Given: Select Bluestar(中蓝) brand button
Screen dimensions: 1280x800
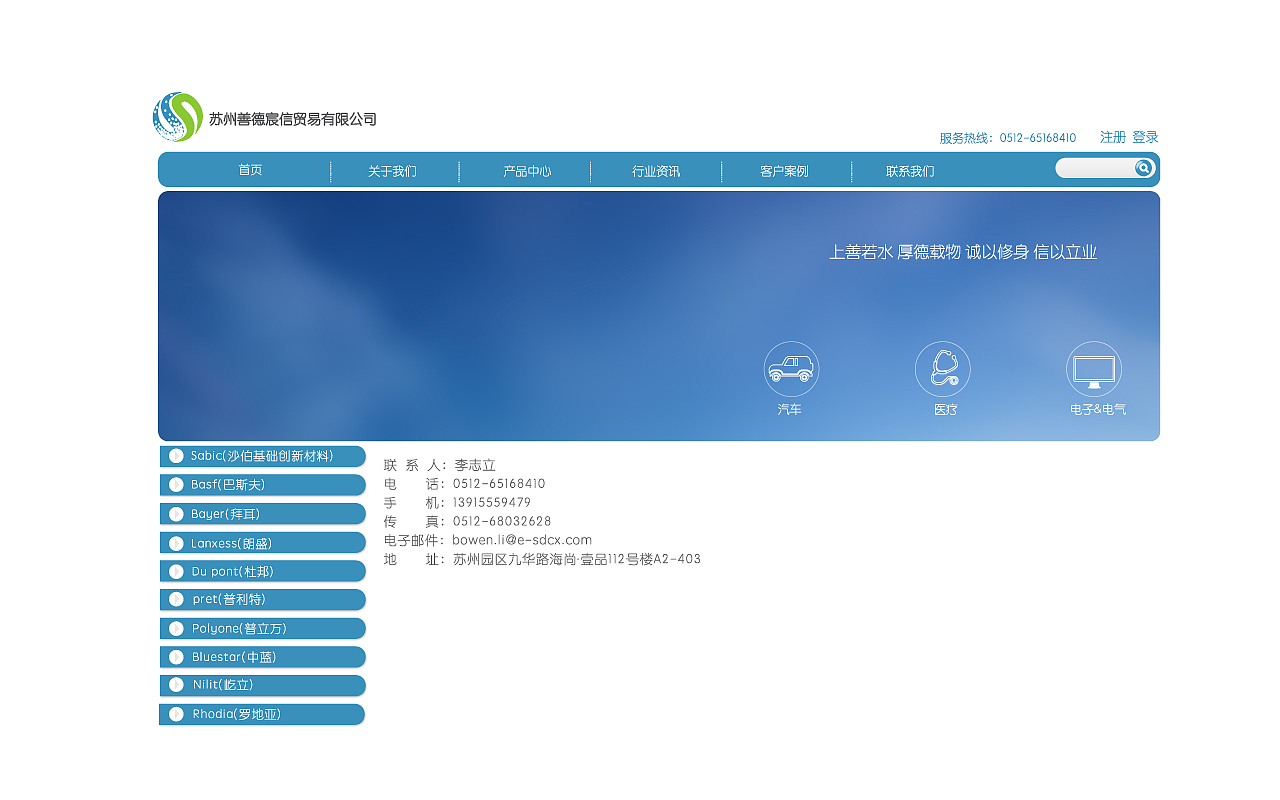Looking at the screenshot, I should pyautogui.click(x=263, y=657).
